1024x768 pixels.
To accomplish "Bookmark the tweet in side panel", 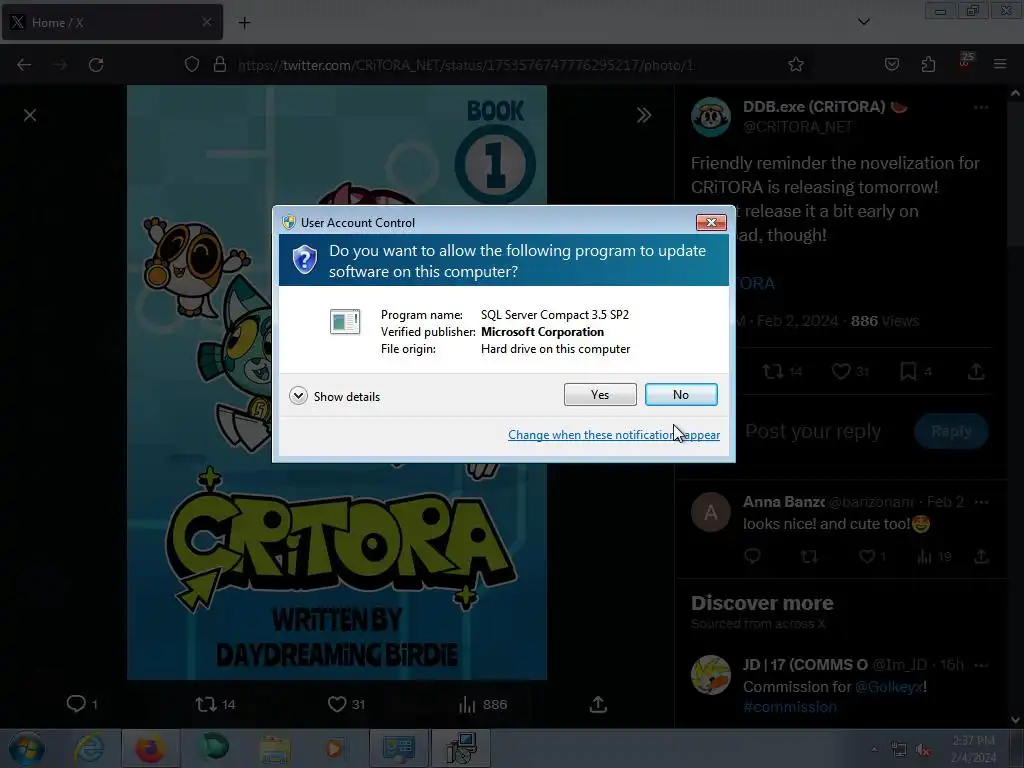I will (908, 372).
